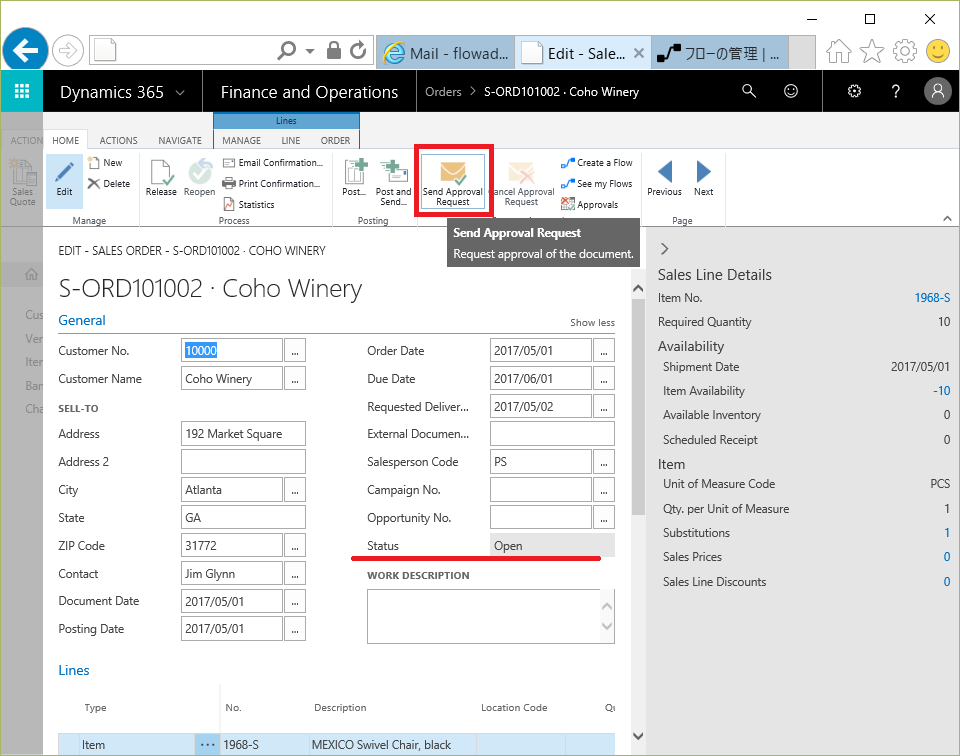Click the yellow smiley feedback icon
This screenshot has height=756, width=960.
[x=937, y=51]
